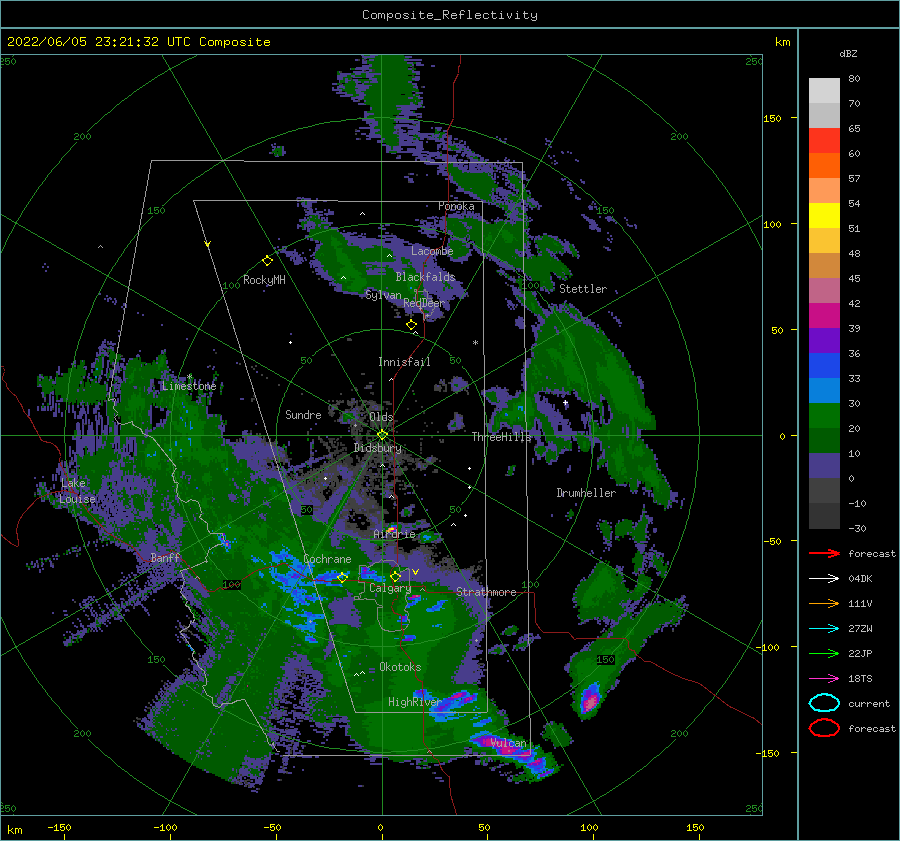Click the Limestone label
The height and width of the screenshot is (841, 900).
189,386
